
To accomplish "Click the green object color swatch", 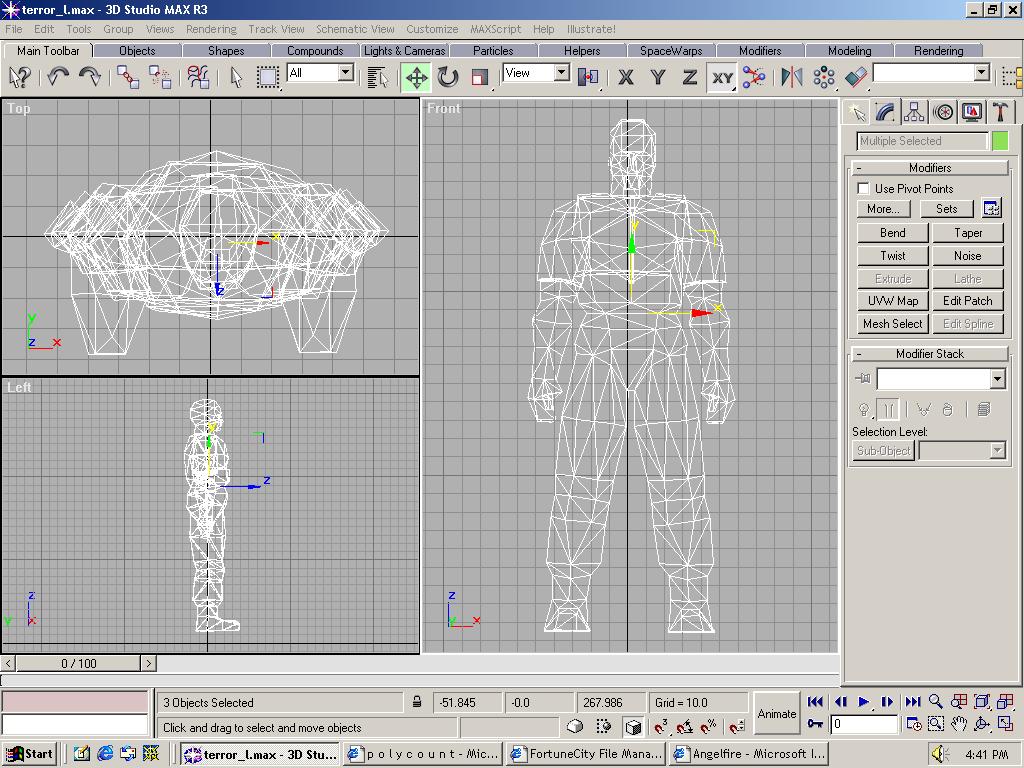I will pos(1000,141).
